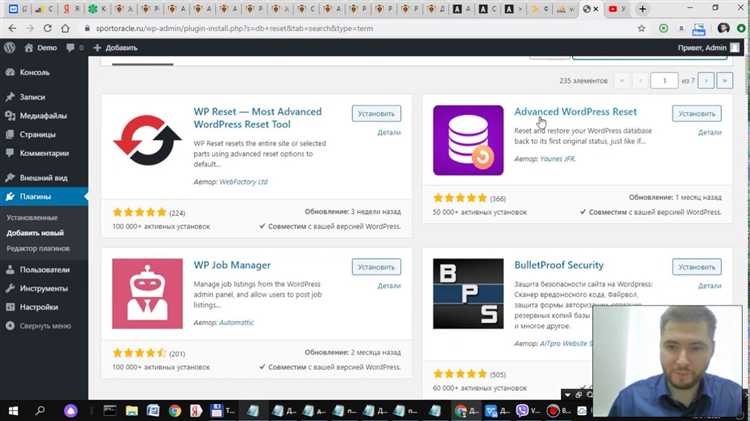750x421 pixels.
Task: Click the comments bubble in admin bar
Action: pos(70,48)
